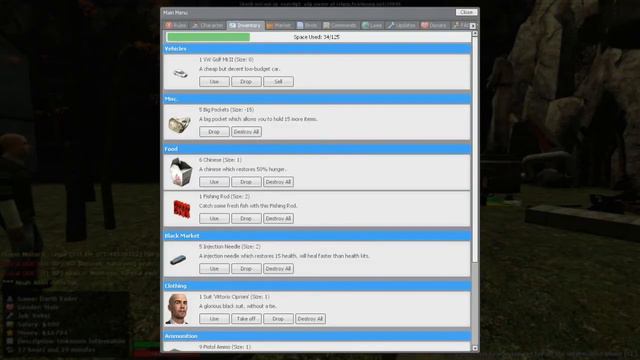Click the red Fishing Rod item icon
Viewport: 640px width, 360px height.
pos(182,209)
